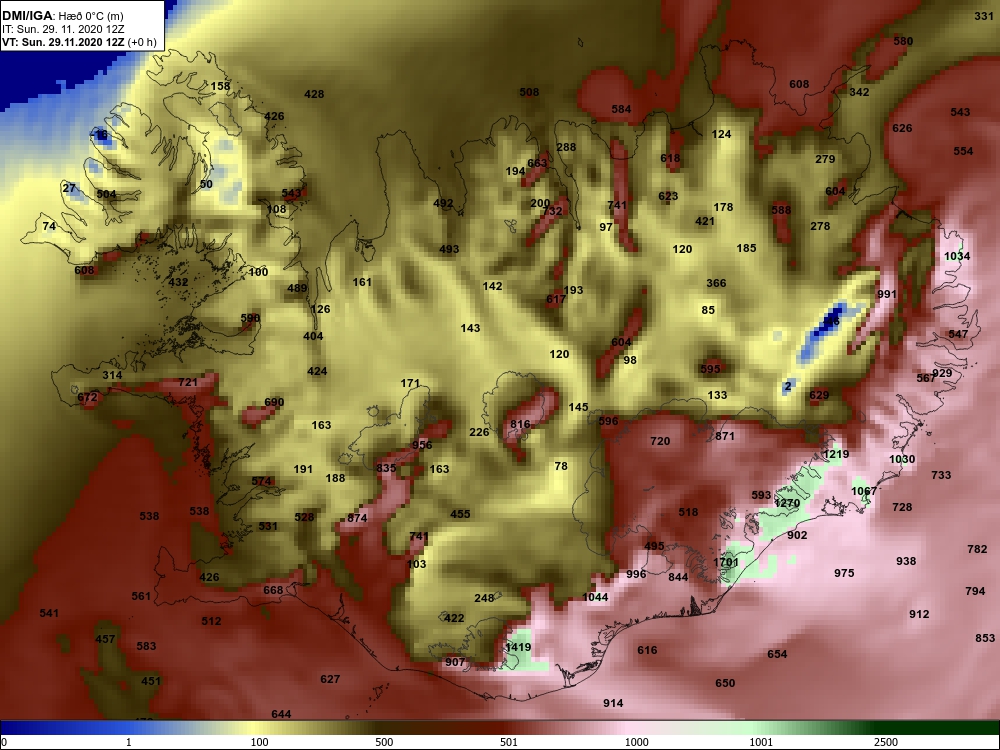Click the map value 929

(942, 374)
